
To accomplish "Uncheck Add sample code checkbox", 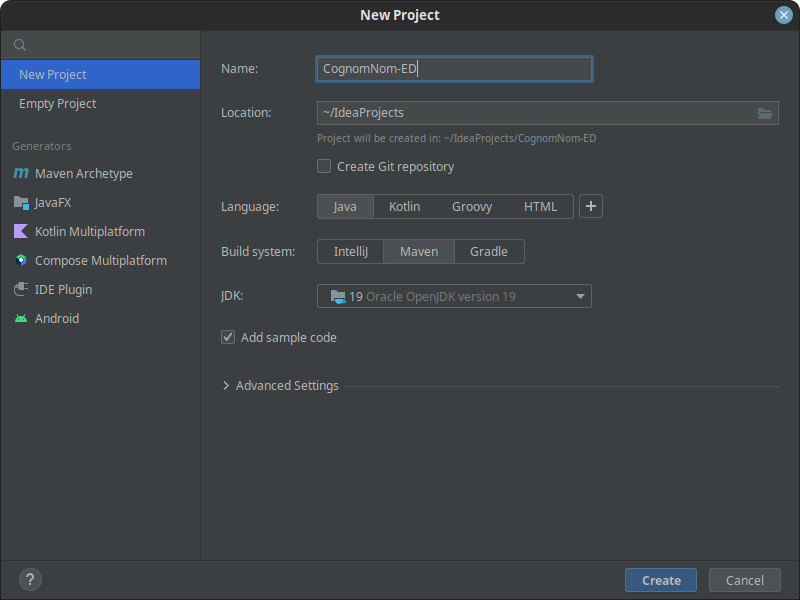I will (x=228, y=337).
